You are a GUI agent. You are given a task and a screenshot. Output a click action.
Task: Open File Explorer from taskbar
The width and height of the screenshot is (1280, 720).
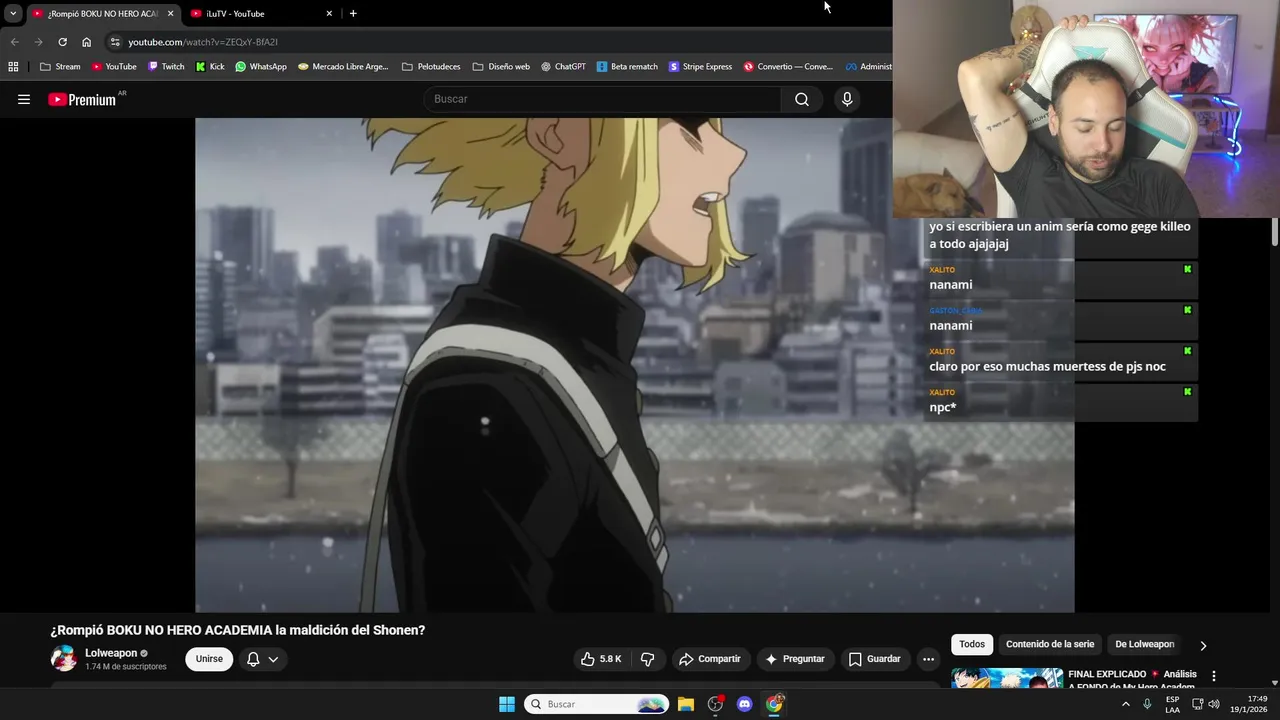(686, 704)
